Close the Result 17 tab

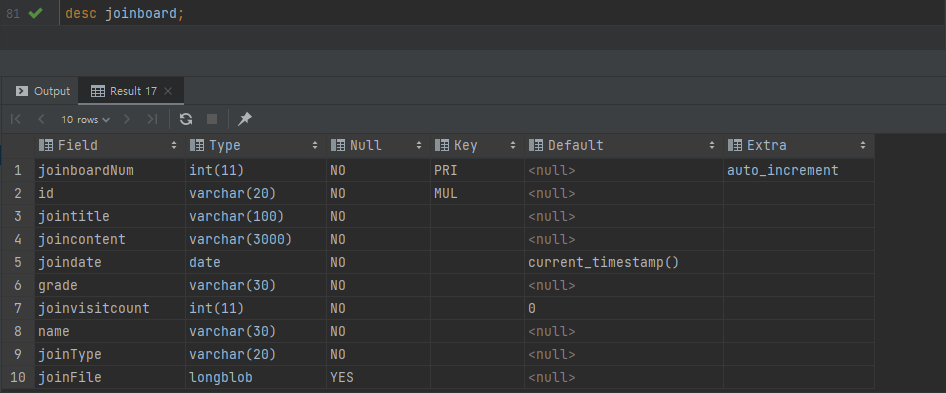click(168, 91)
